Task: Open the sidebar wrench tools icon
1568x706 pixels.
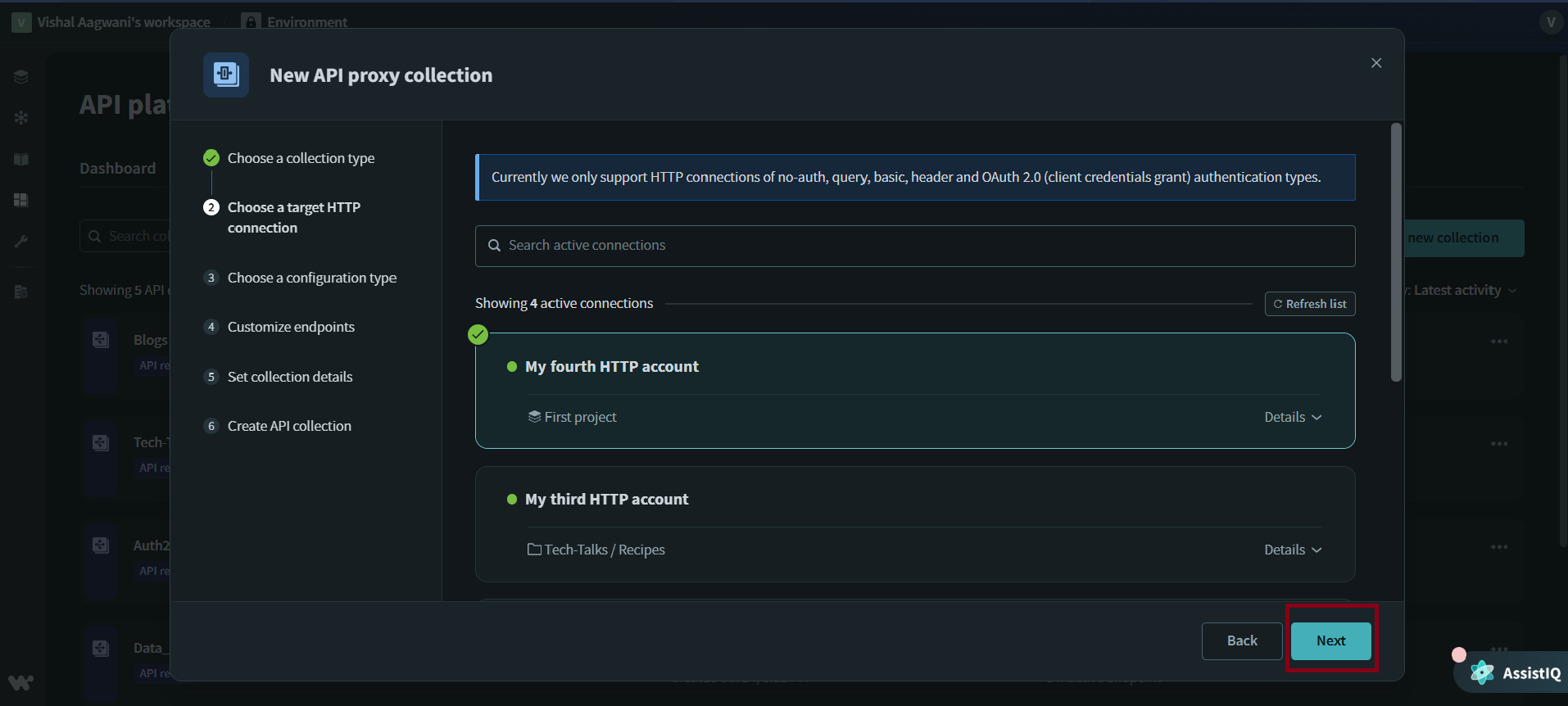Action: tap(21, 241)
